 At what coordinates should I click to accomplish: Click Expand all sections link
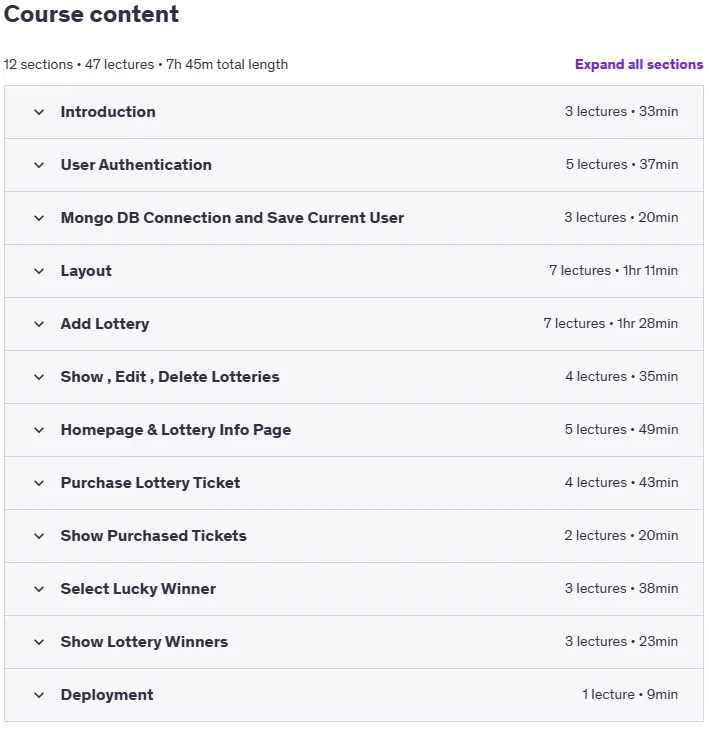point(639,64)
